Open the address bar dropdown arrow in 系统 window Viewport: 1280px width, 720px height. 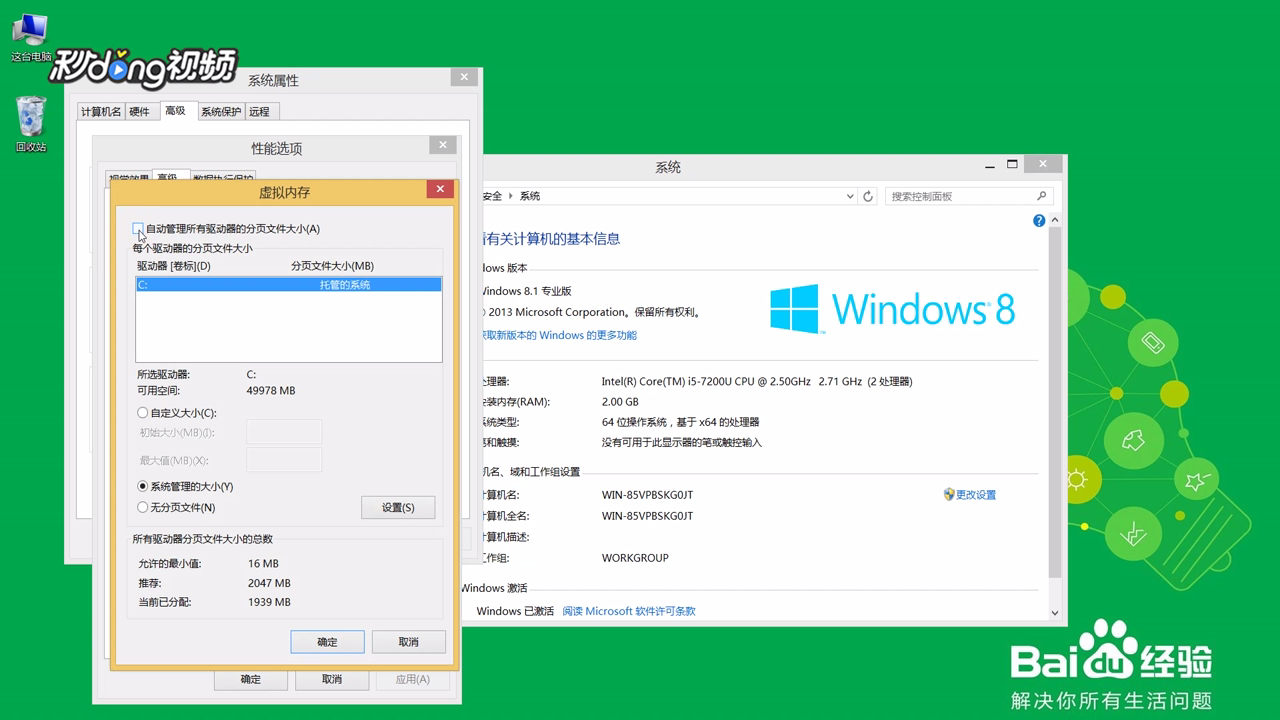(x=850, y=196)
